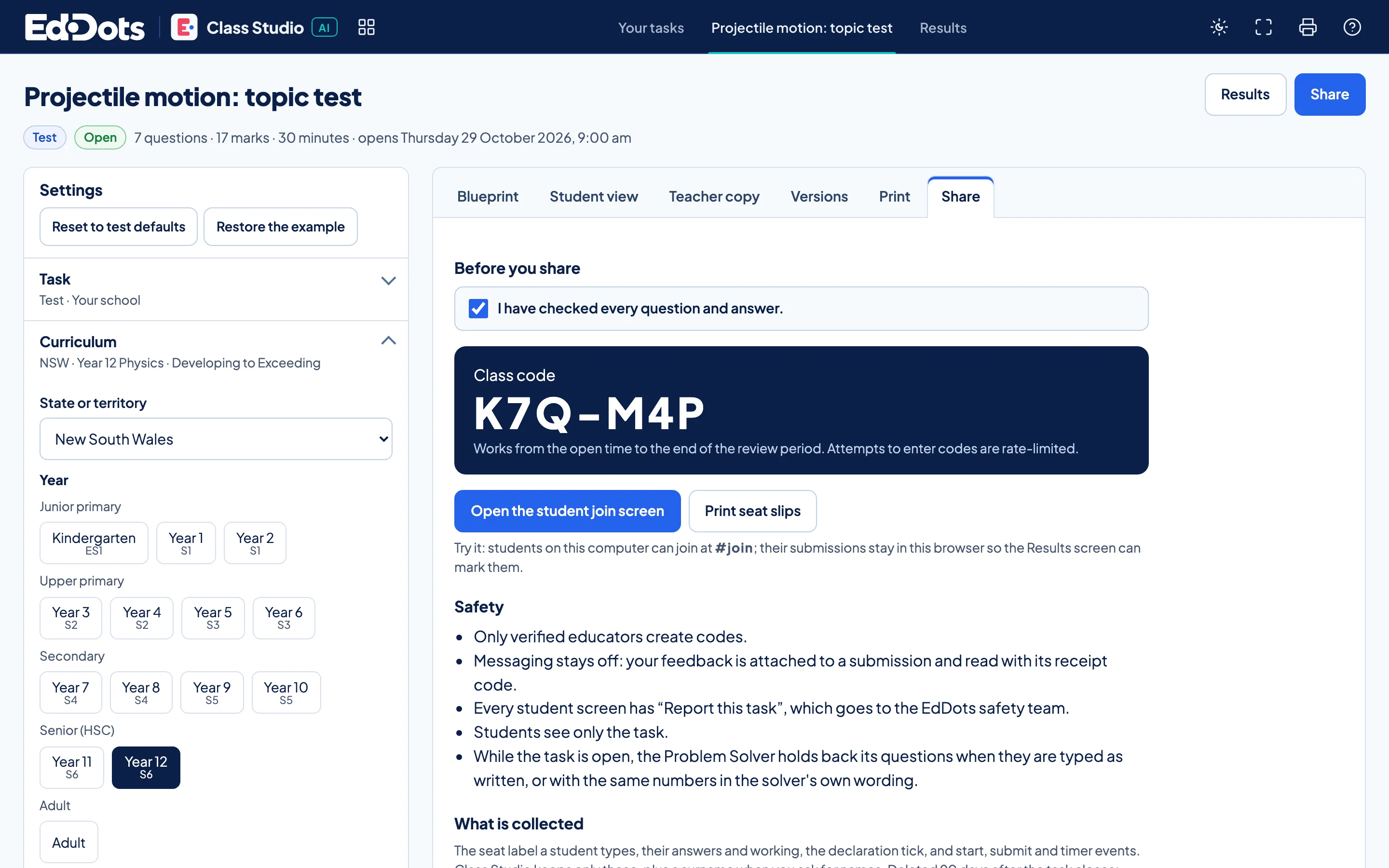Image resolution: width=1389 pixels, height=868 pixels.
Task: Click the Test type badge
Action: (45, 137)
